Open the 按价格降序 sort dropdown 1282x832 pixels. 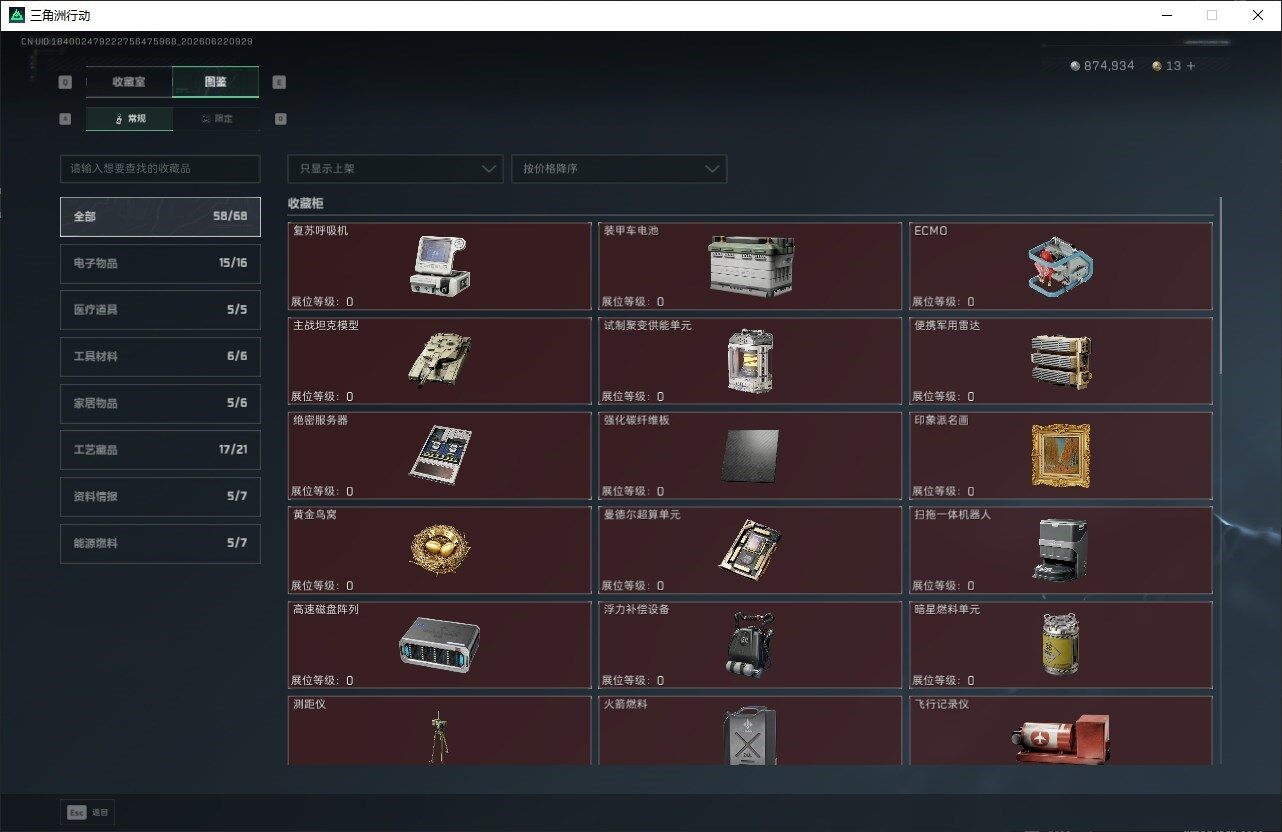point(619,168)
